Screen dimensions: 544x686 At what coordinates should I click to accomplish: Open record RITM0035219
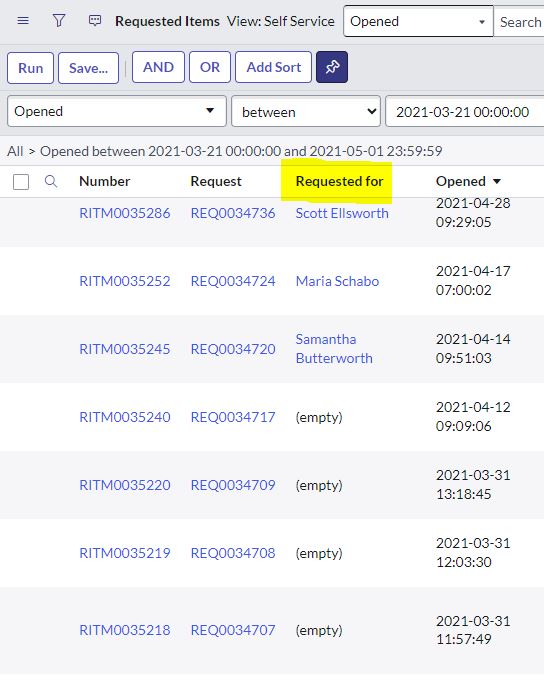point(125,553)
